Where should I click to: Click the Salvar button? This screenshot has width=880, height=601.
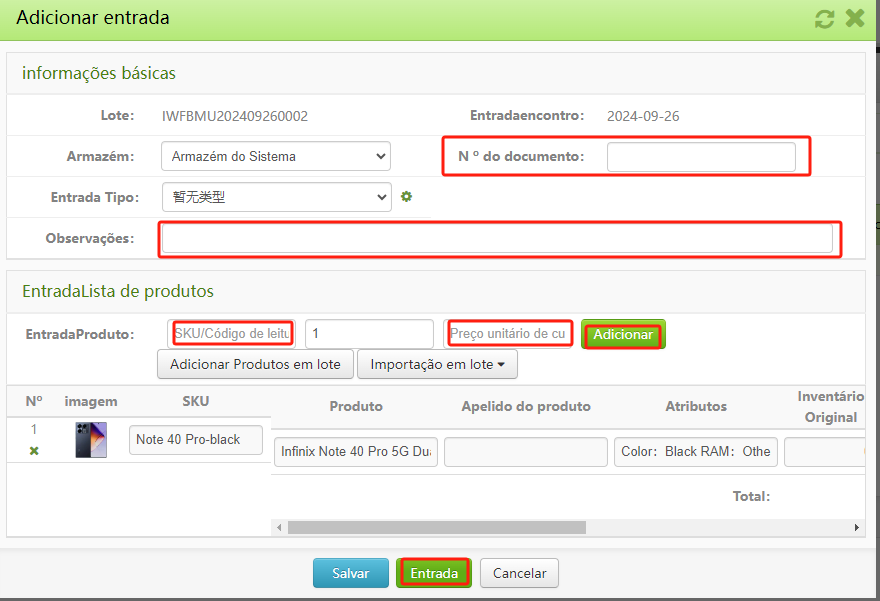click(350, 573)
